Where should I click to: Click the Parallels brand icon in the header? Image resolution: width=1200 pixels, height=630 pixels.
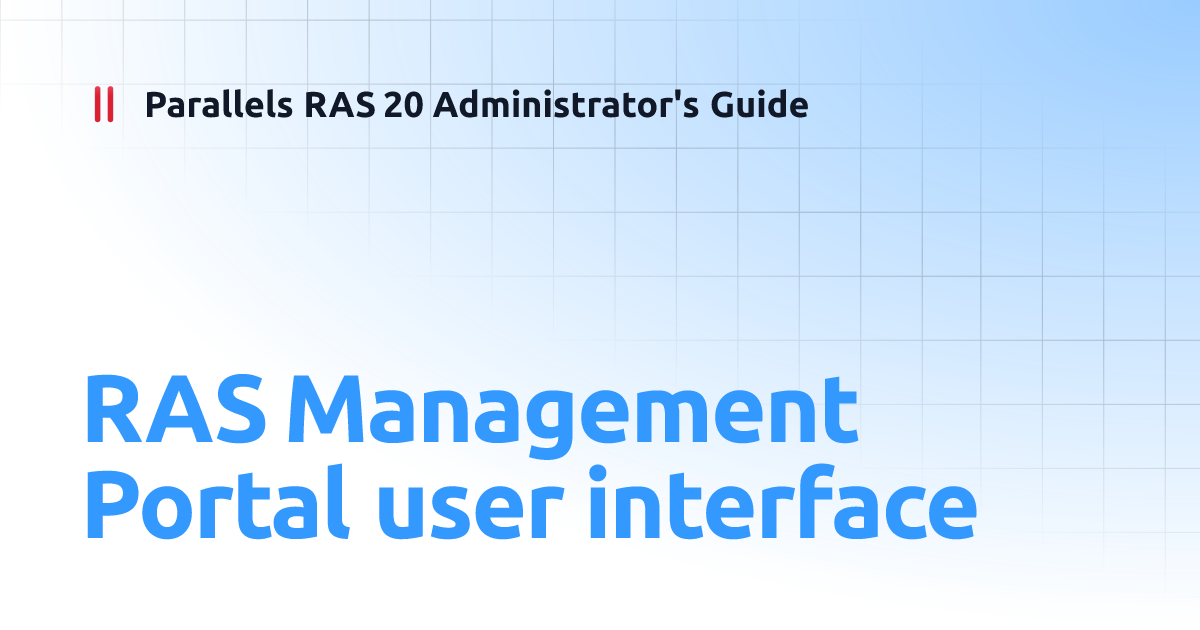(x=104, y=103)
